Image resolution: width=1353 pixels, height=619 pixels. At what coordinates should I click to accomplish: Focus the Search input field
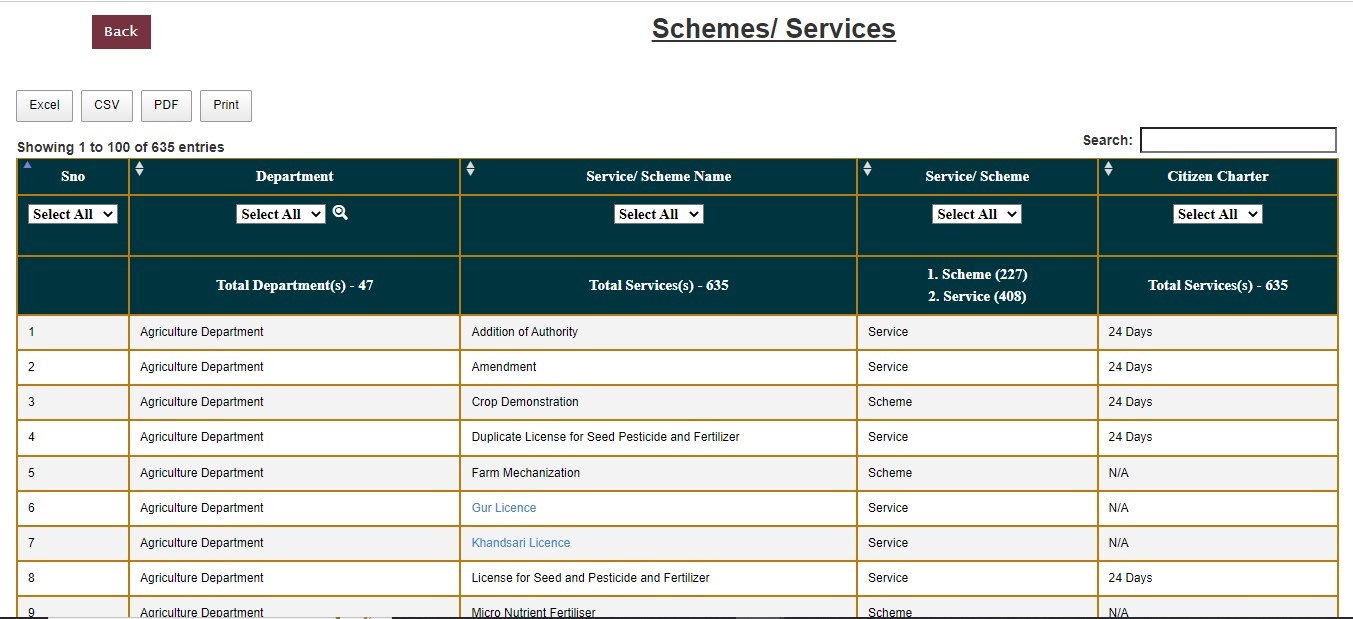point(1238,140)
